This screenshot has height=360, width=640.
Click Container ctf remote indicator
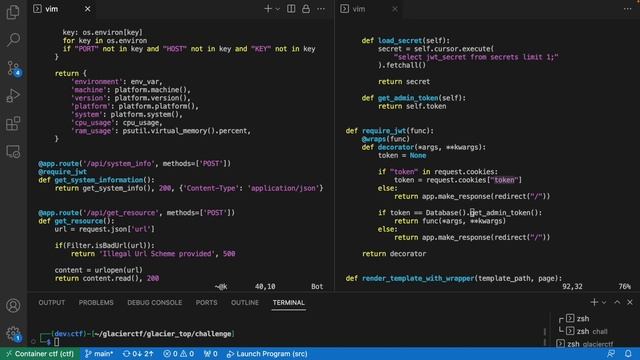(40, 353)
